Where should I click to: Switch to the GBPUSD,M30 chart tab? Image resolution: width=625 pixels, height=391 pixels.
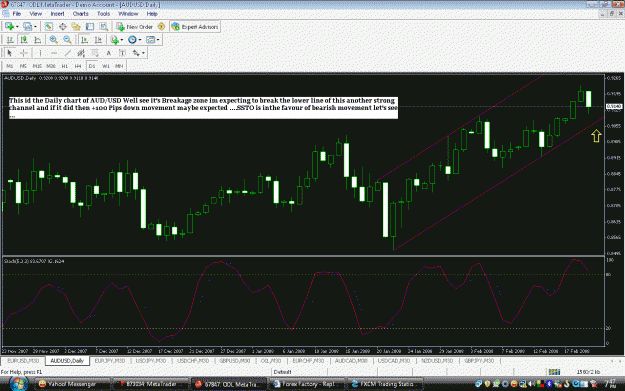tap(235, 361)
